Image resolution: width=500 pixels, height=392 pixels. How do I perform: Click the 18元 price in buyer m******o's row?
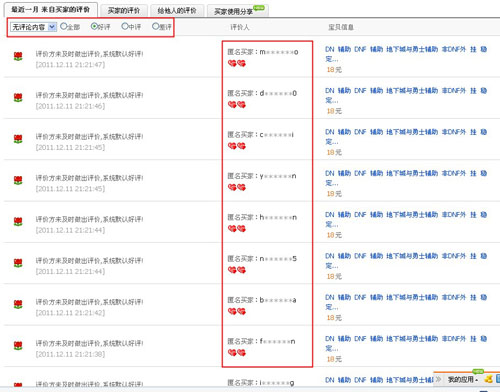(334, 69)
